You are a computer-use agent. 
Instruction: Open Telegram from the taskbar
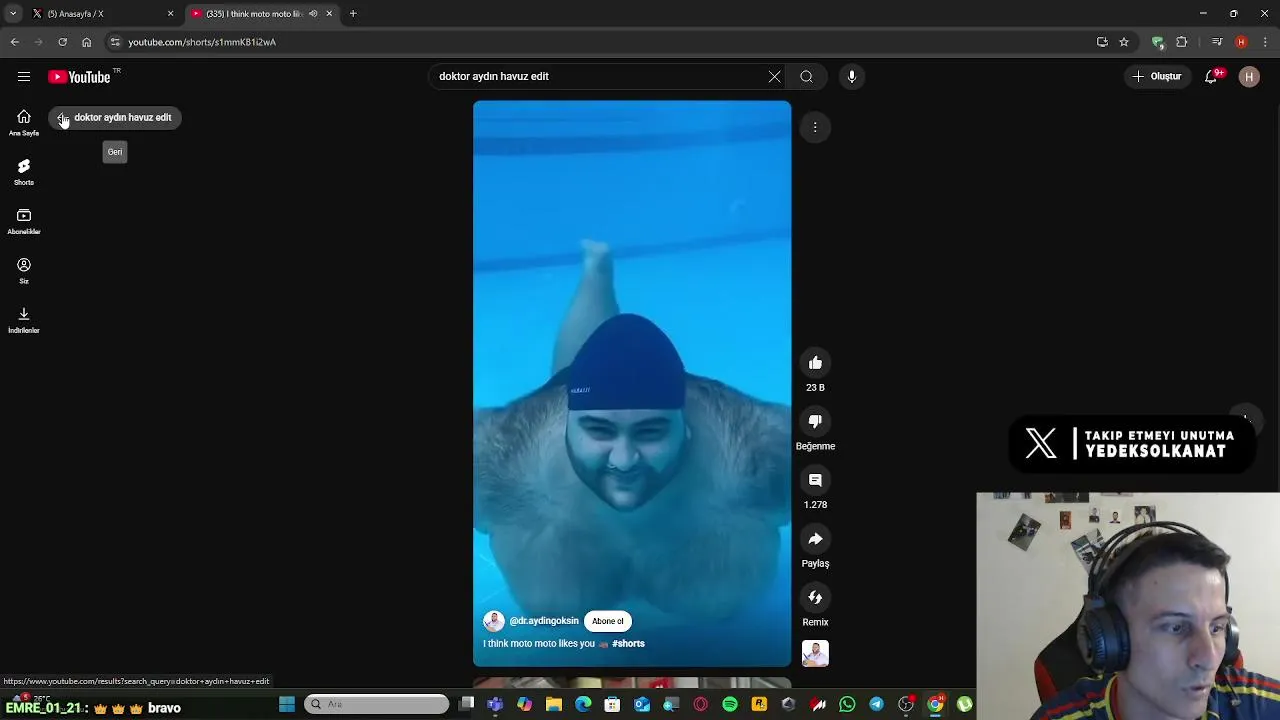pyautogui.click(x=876, y=704)
